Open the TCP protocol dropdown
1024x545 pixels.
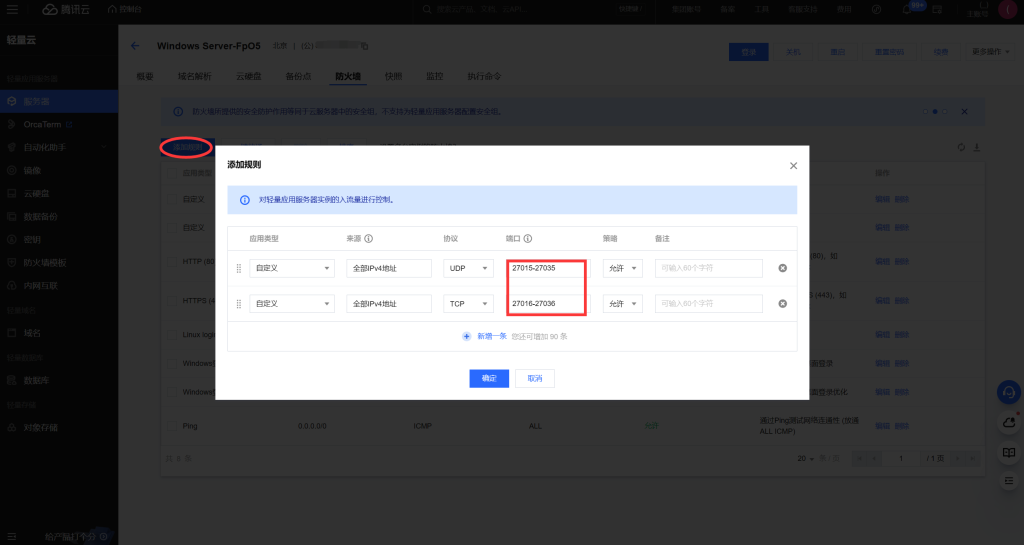[x=467, y=303]
